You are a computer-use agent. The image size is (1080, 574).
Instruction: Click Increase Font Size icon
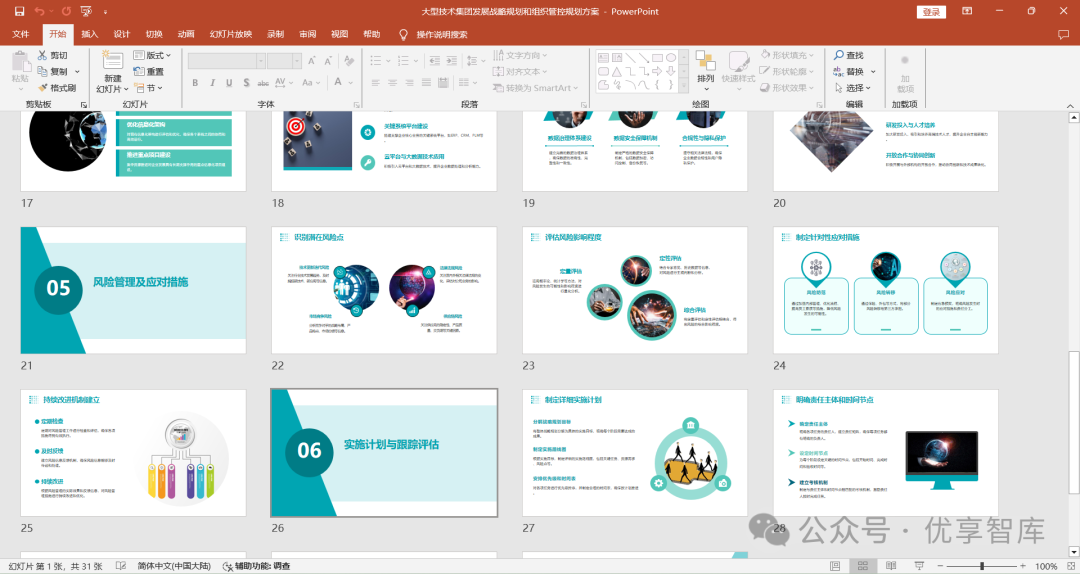point(312,61)
